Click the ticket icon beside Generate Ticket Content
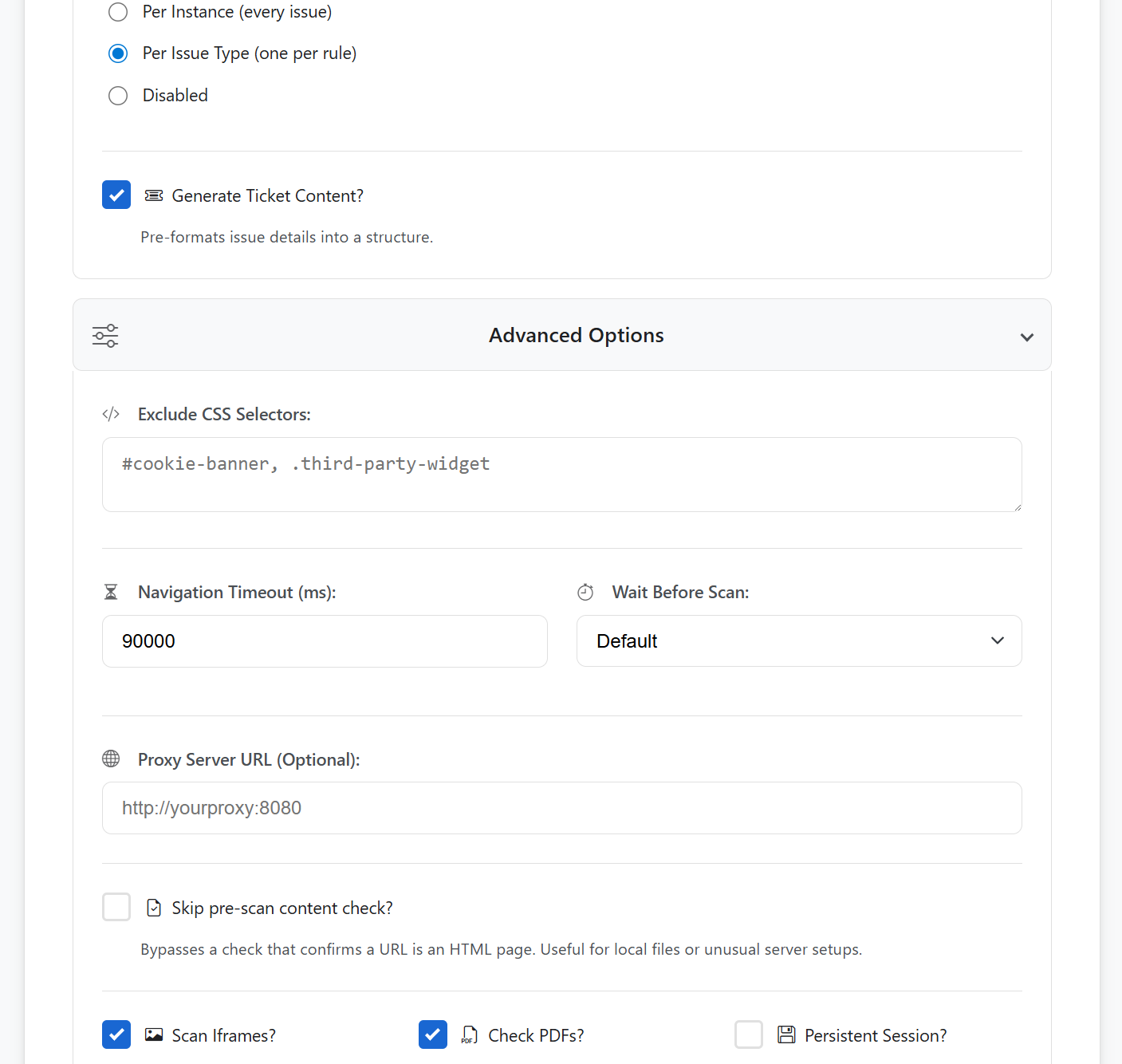Image resolution: width=1122 pixels, height=1064 pixels. coord(154,195)
